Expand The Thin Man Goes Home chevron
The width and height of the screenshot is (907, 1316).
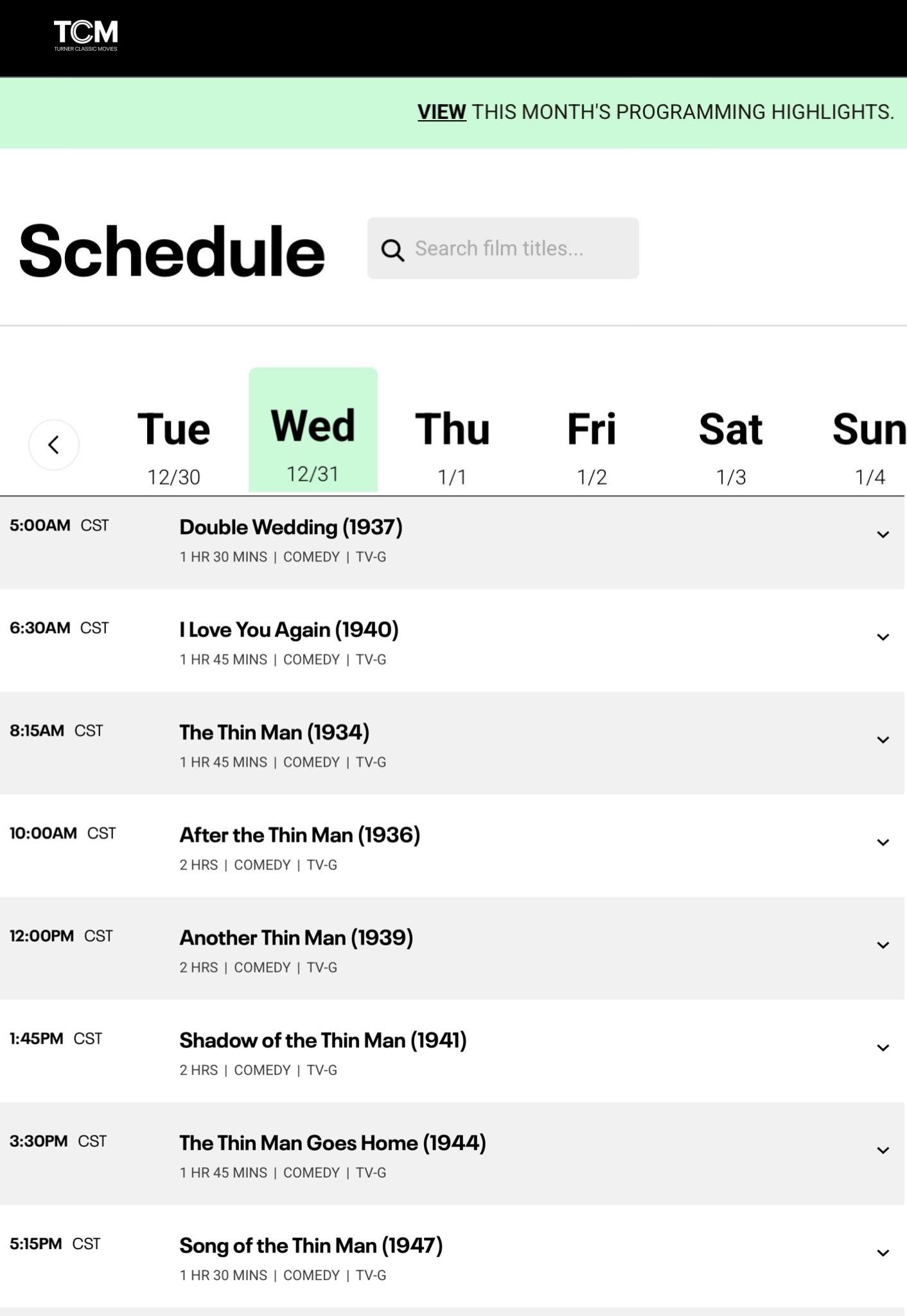883,1150
